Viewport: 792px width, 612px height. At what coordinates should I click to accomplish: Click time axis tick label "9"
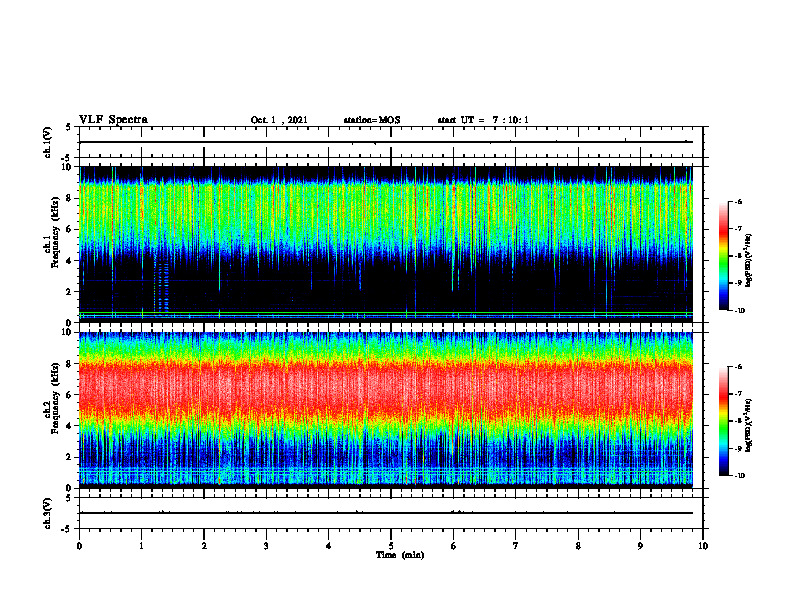pos(640,546)
